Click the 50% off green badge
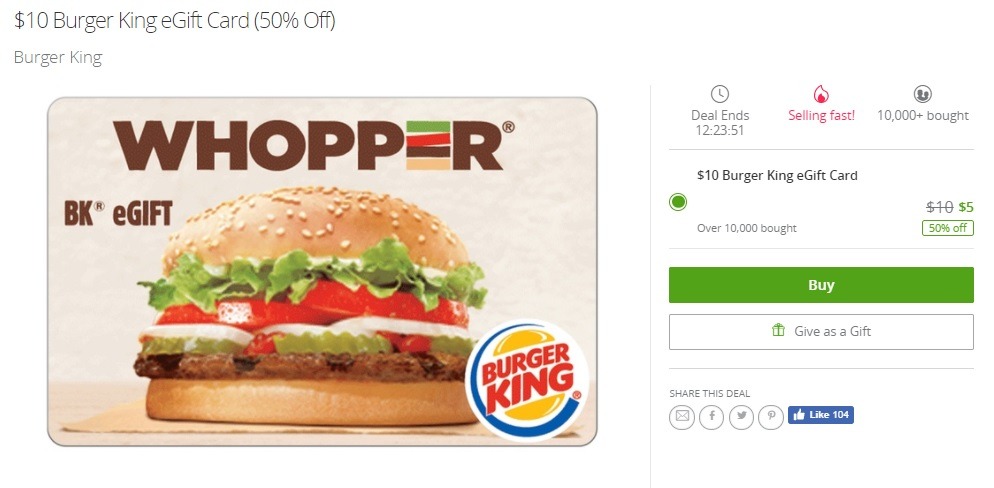Image resolution: width=994 pixels, height=488 pixels. coord(948,228)
